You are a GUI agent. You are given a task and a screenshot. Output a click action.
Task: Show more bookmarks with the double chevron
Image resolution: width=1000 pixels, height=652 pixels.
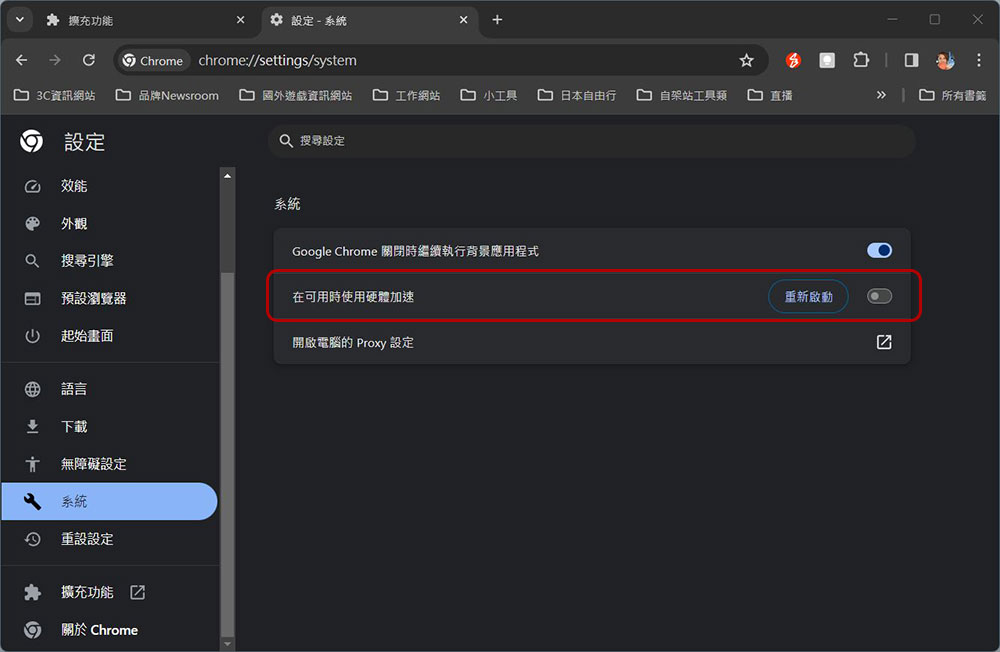pos(881,95)
